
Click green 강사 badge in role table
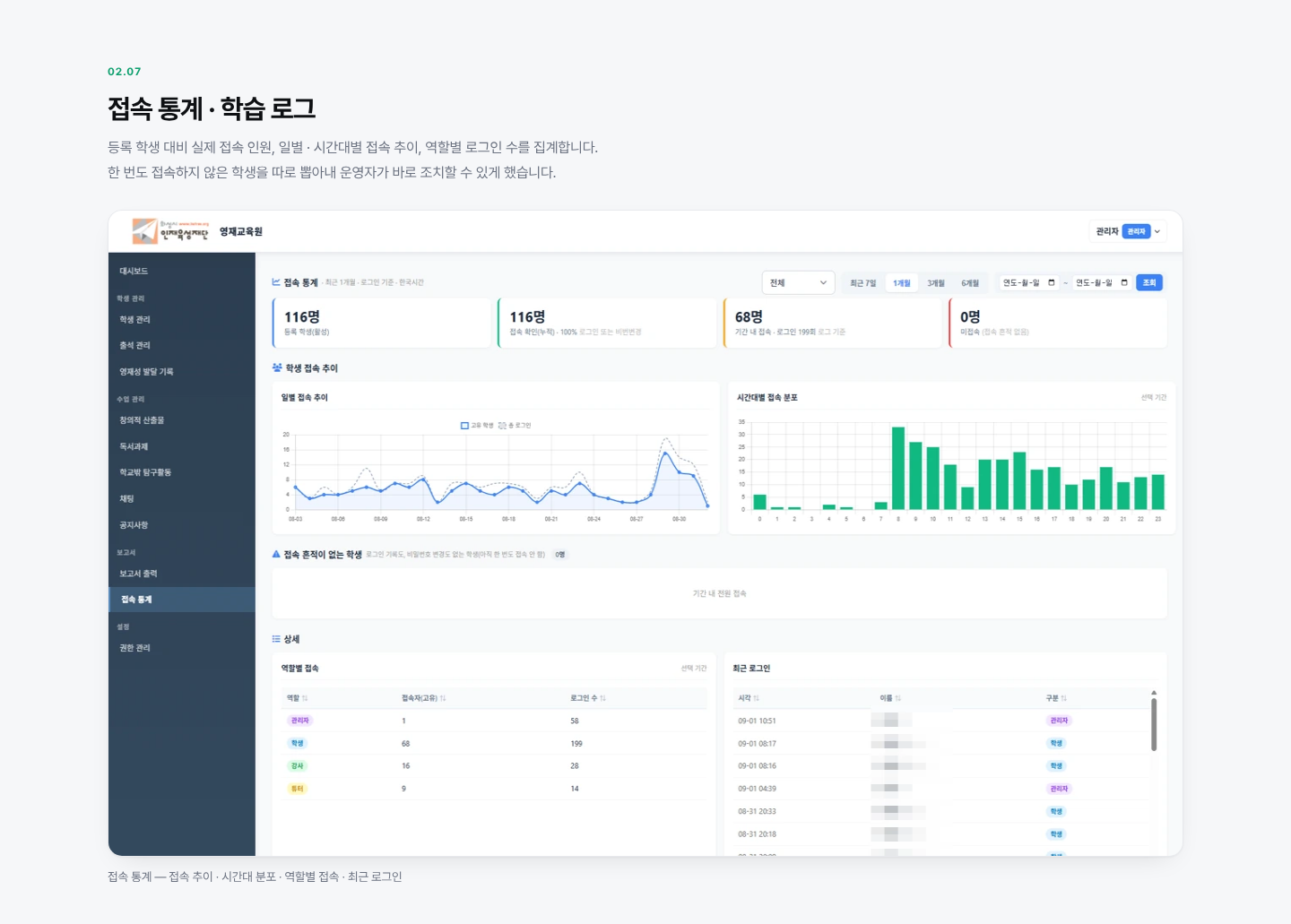pos(298,766)
